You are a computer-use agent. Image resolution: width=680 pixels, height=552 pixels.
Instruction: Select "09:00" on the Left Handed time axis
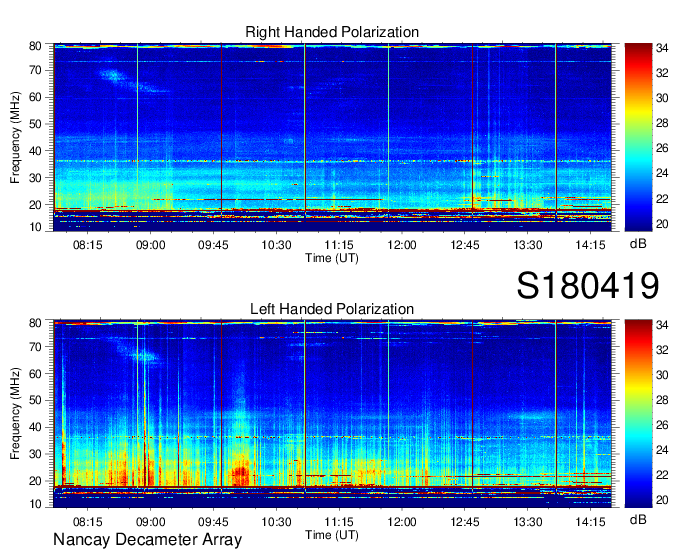[x=150, y=522]
